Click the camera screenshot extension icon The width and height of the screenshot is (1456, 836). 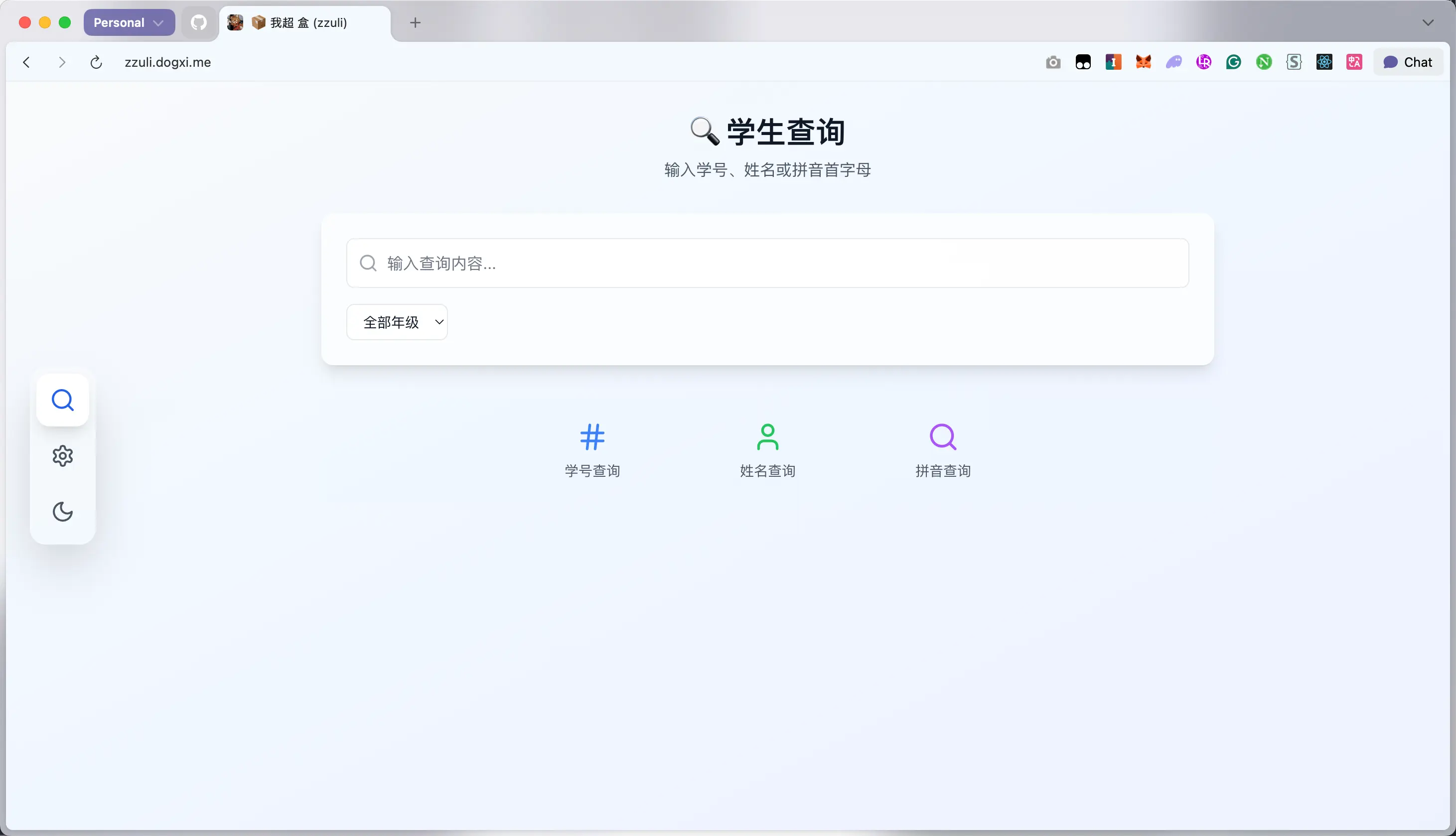point(1053,62)
